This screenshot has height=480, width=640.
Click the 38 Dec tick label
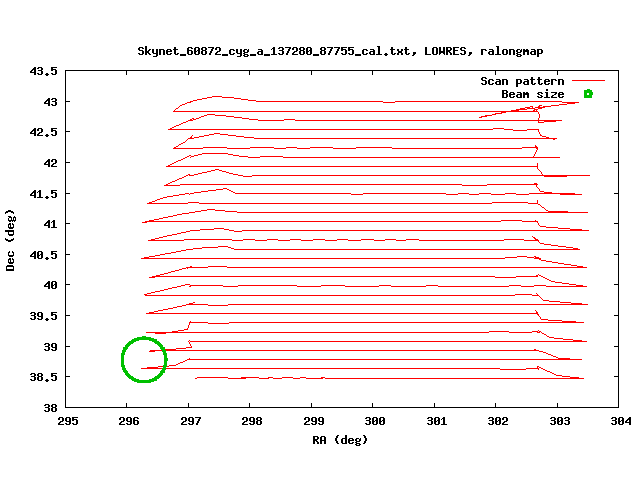[51, 407]
